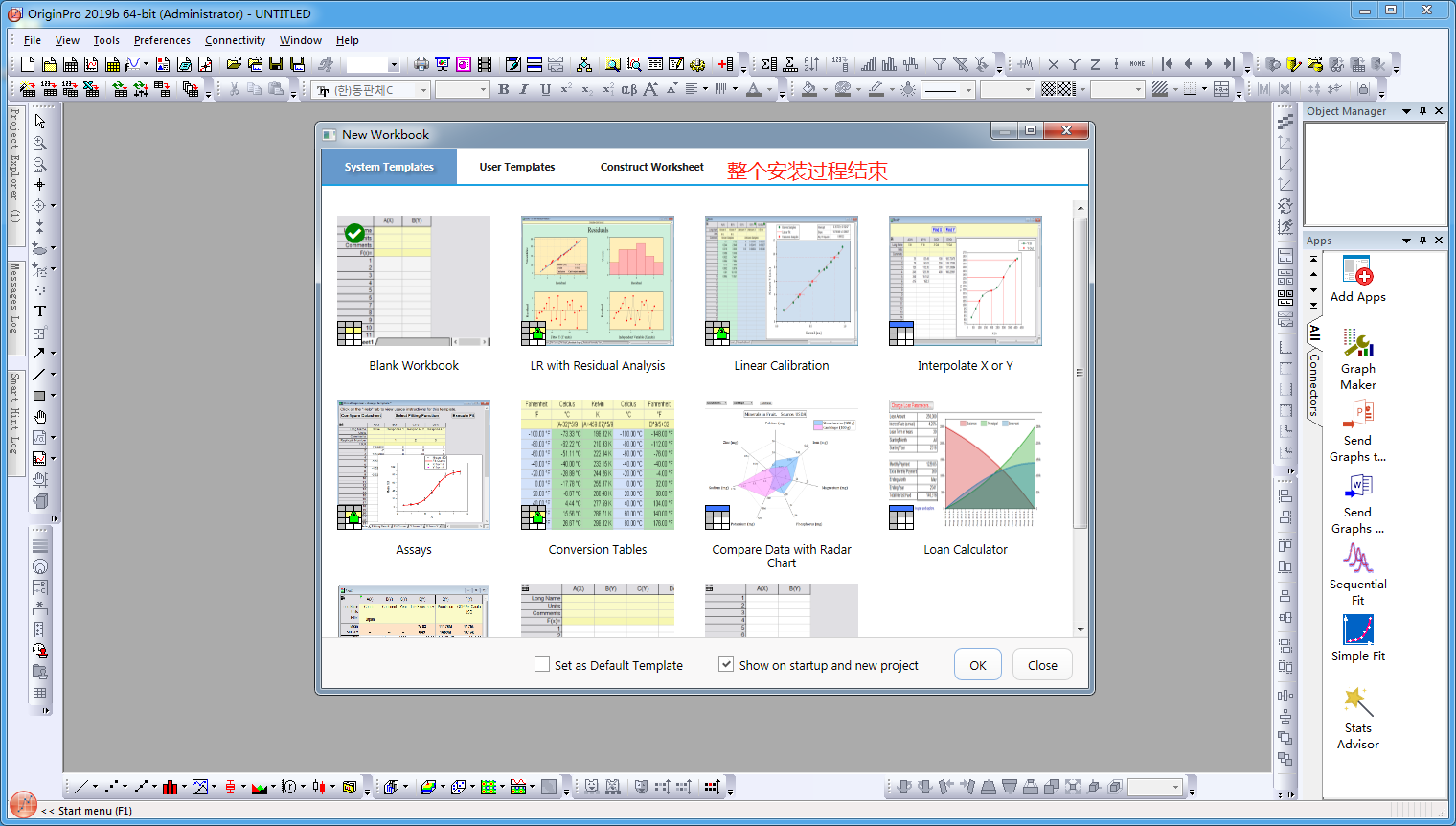Open the Sequential Fit app
This screenshot has width=1456, height=826.
1357,559
